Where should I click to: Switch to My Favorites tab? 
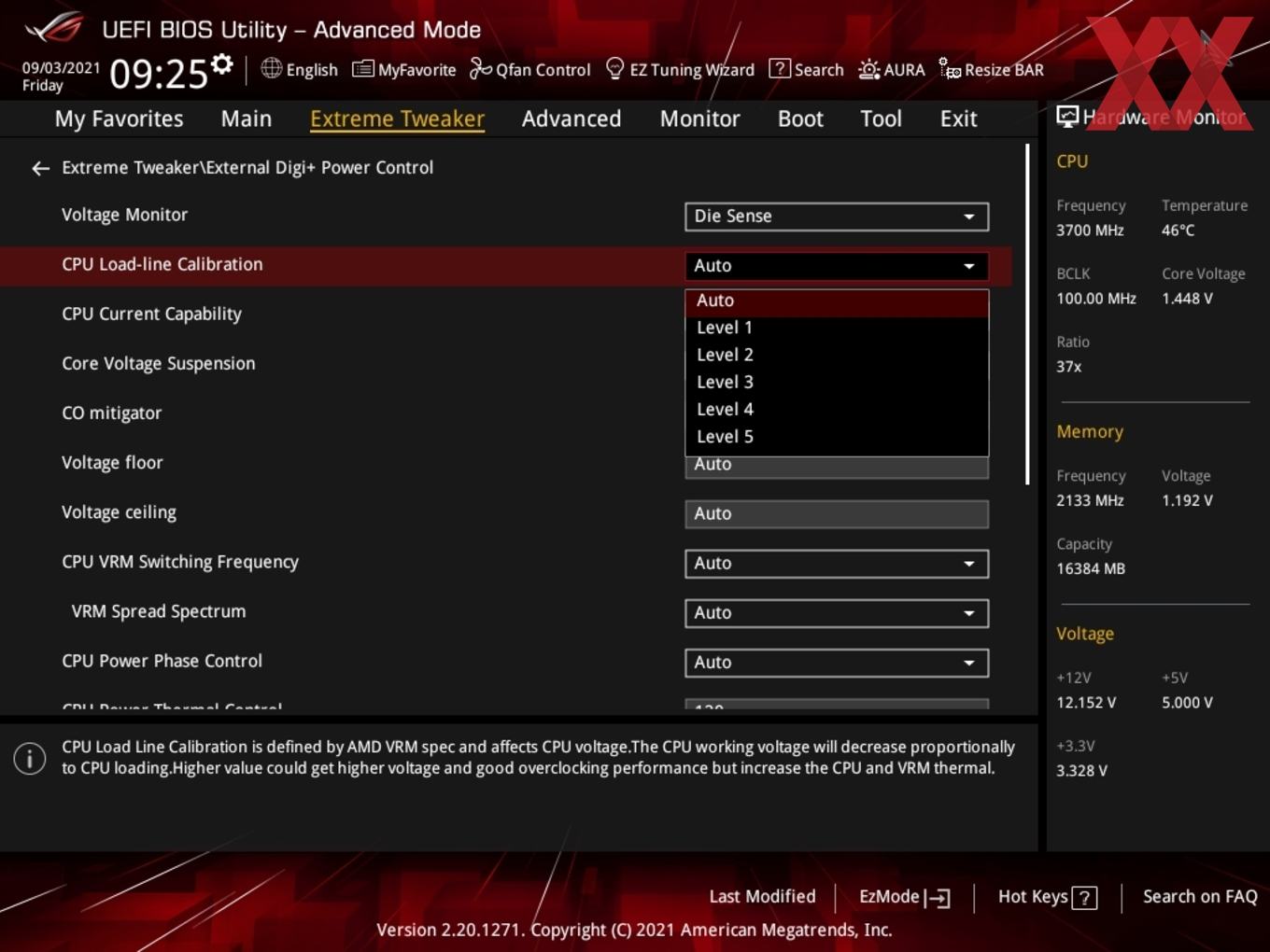(119, 119)
